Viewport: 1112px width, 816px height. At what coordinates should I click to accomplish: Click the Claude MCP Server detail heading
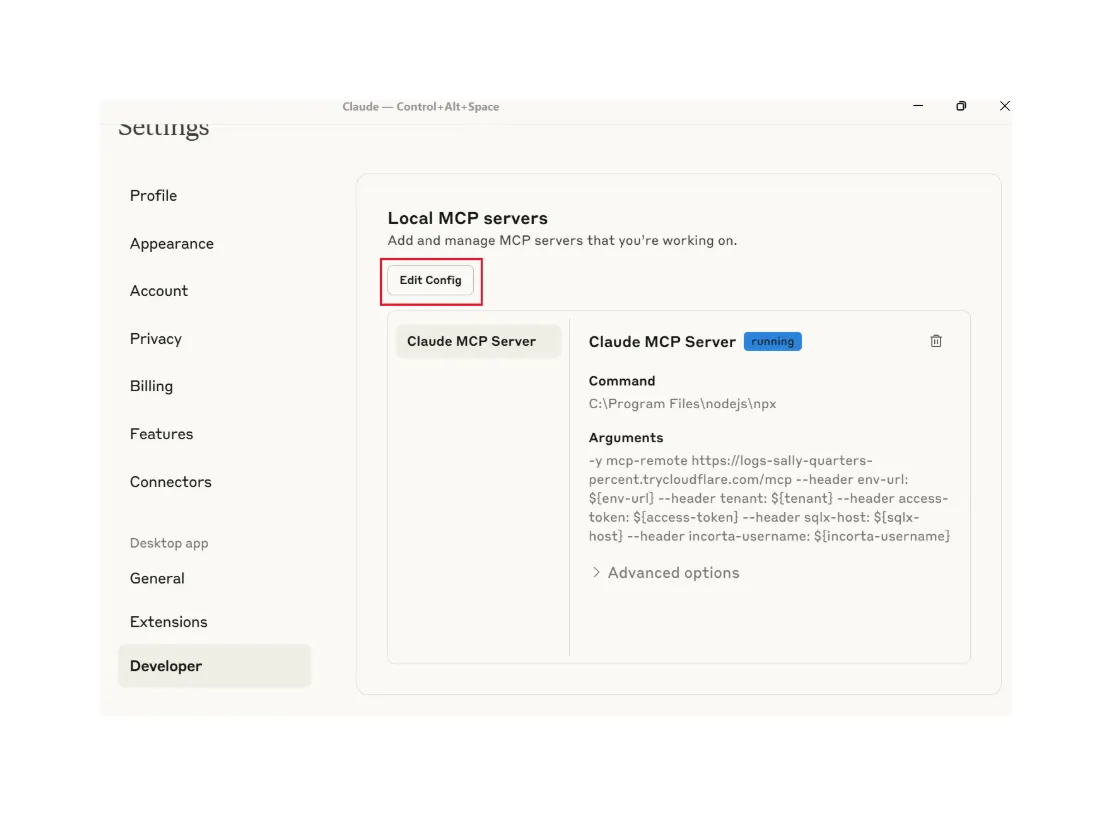tap(660, 341)
